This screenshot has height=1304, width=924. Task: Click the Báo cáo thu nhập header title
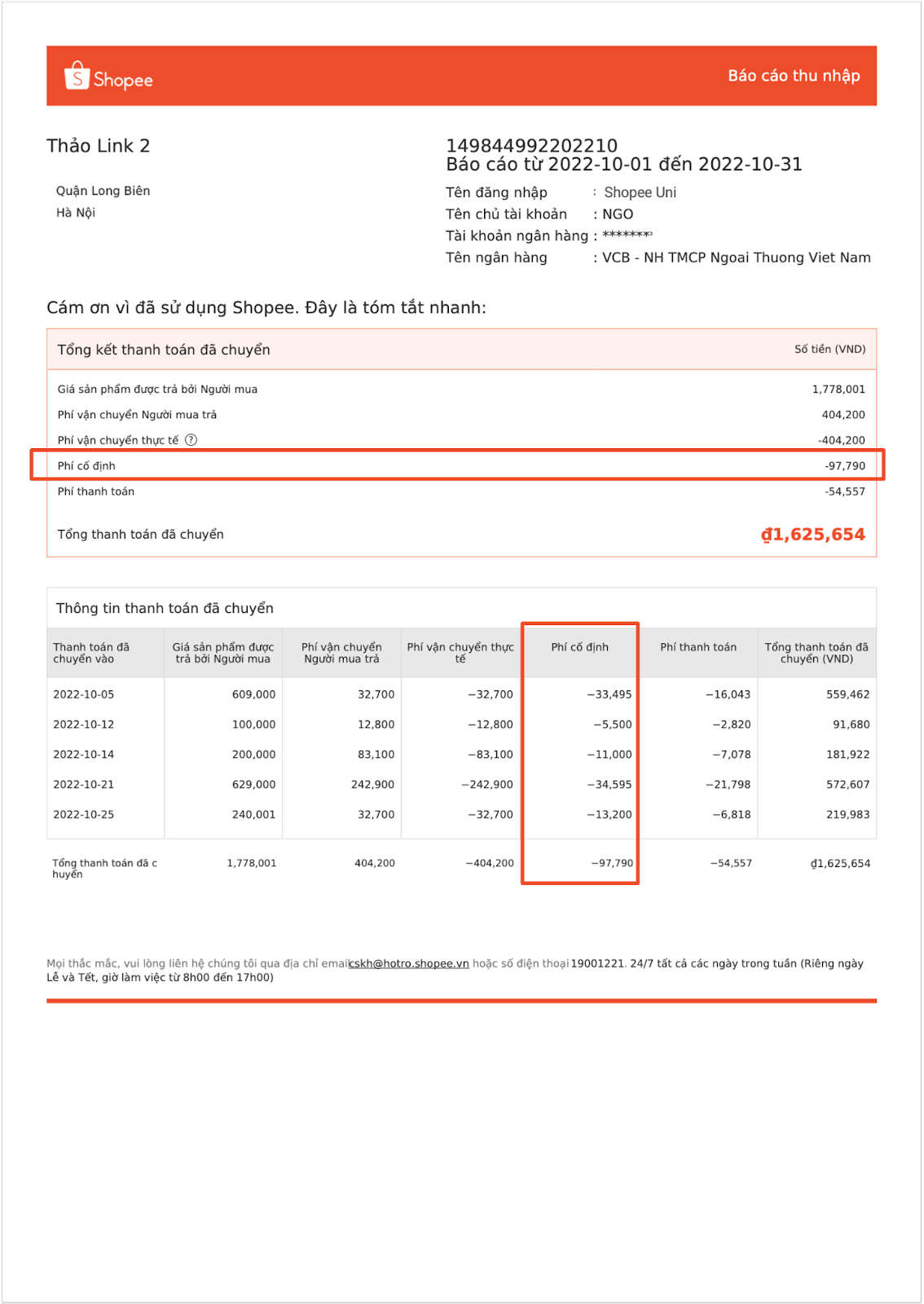pyautogui.click(x=794, y=76)
